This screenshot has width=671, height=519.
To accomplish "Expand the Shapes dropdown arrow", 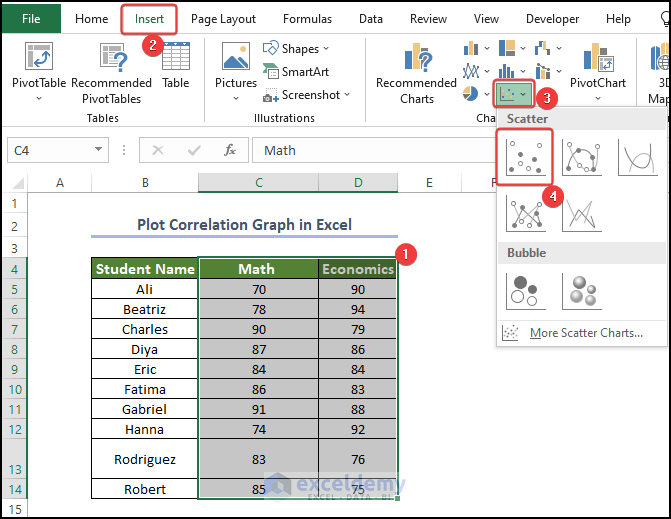I will coord(327,48).
